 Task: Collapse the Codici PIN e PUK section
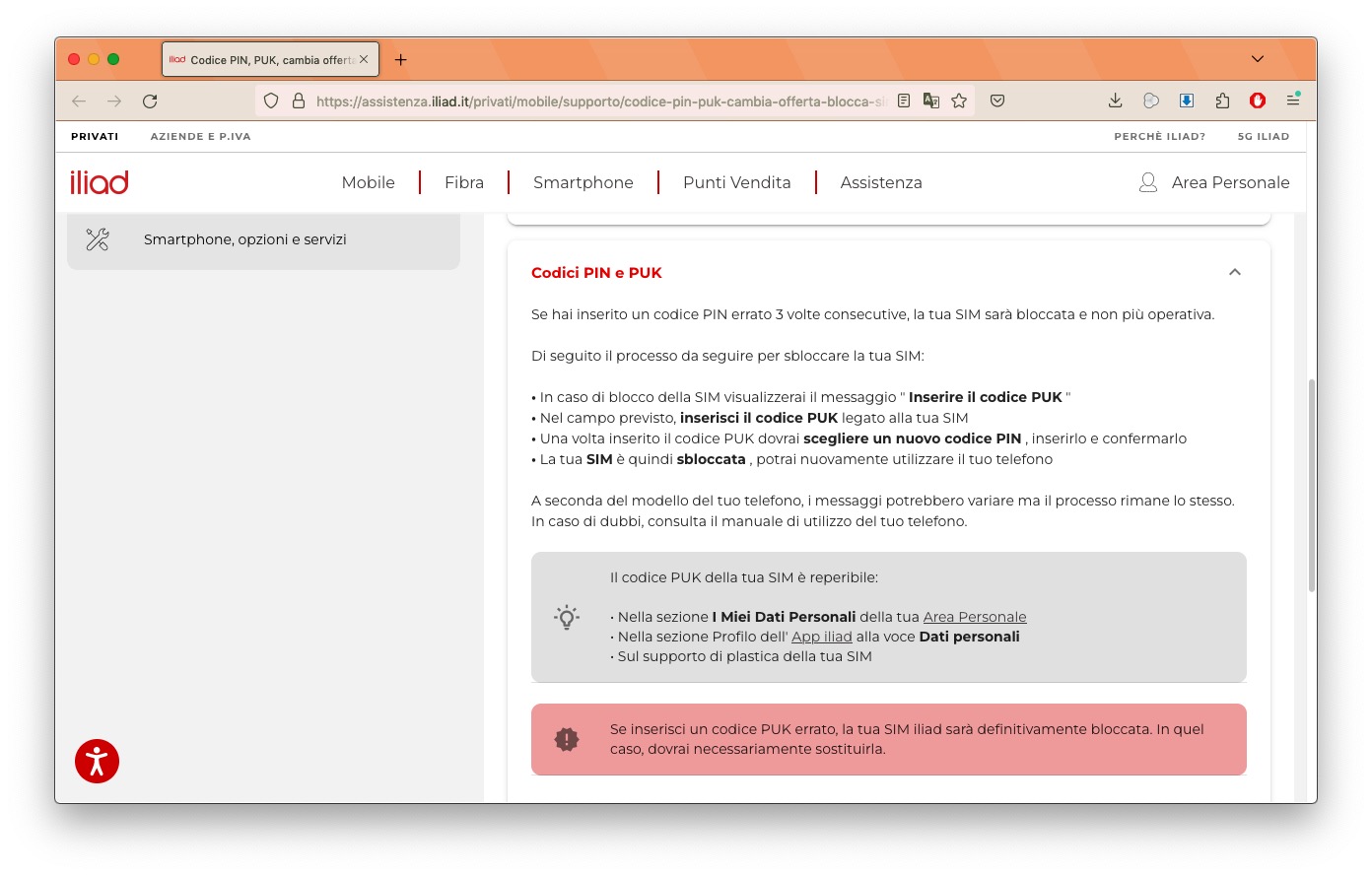tap(1235, 271)
